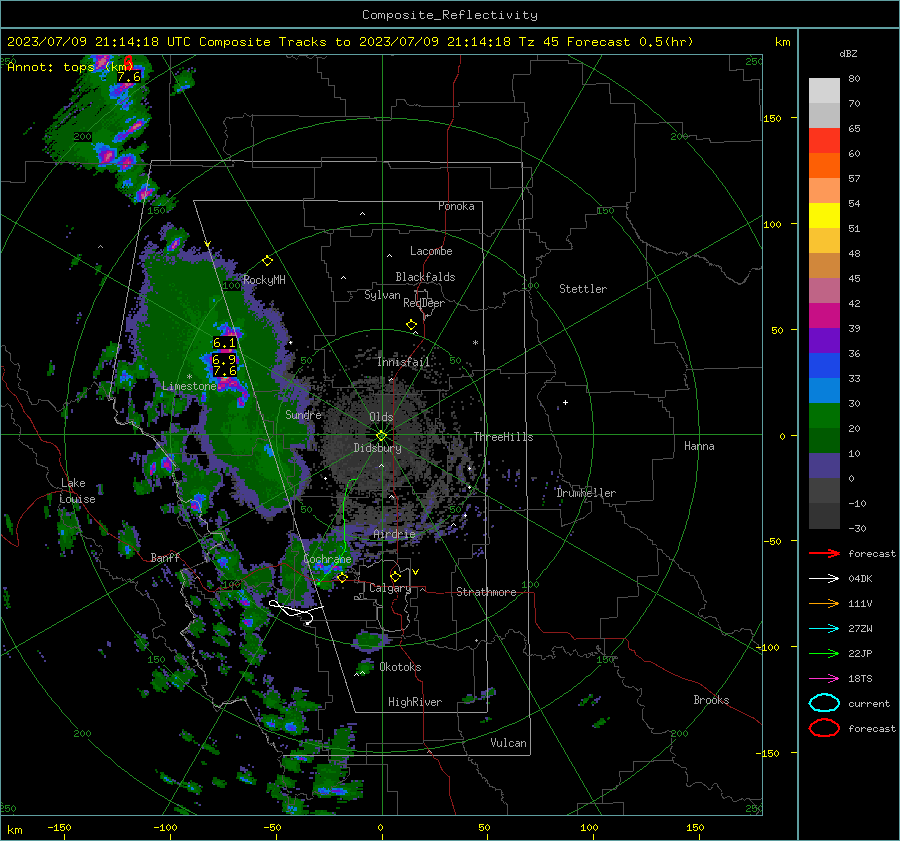The width and height of the screenshot is (900, 841).
Task: Click the Vulcan city label
Action: pos(508,743)
